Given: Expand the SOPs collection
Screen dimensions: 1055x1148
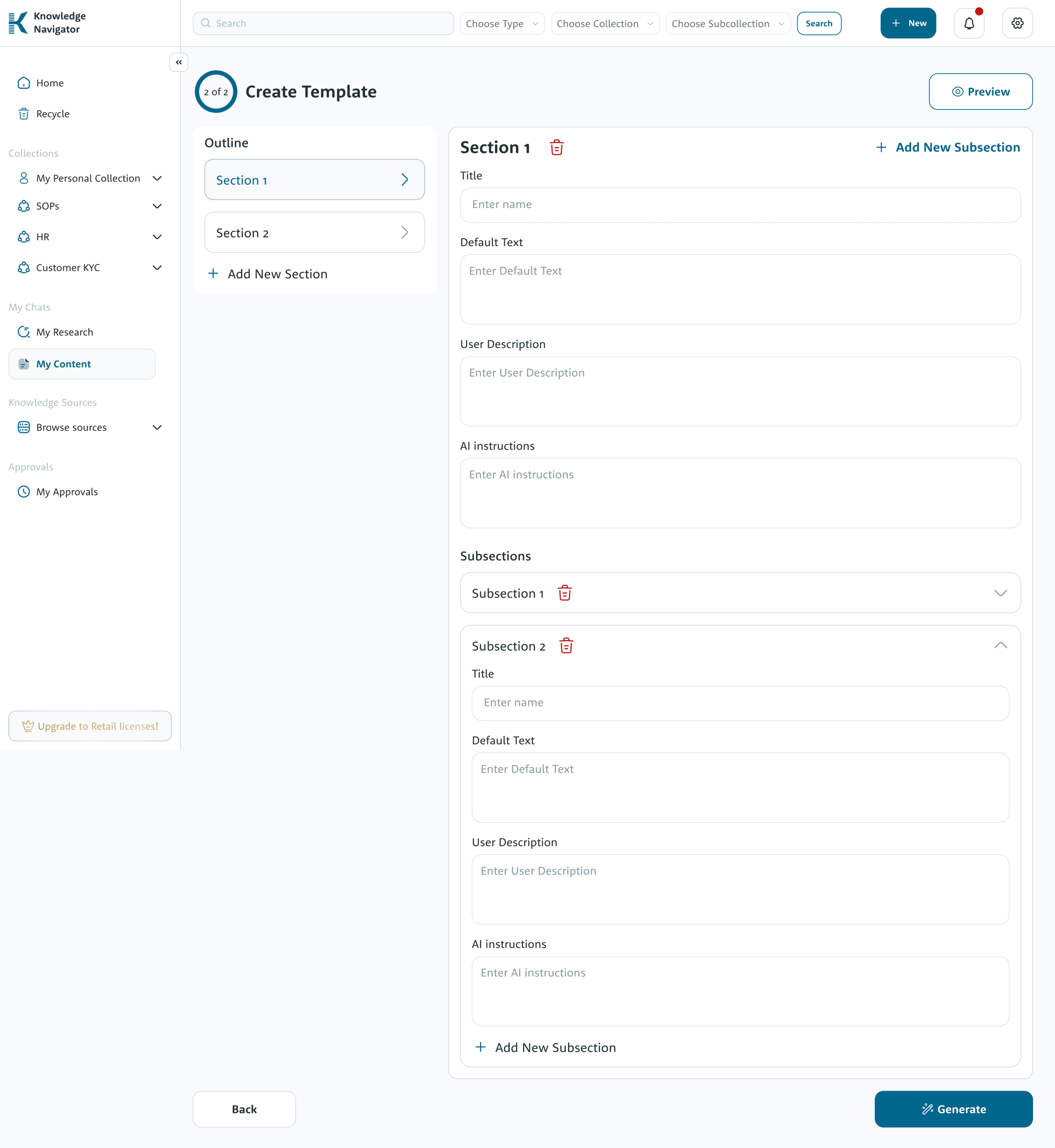Looking at the screenshot, I should coord(157,206).
